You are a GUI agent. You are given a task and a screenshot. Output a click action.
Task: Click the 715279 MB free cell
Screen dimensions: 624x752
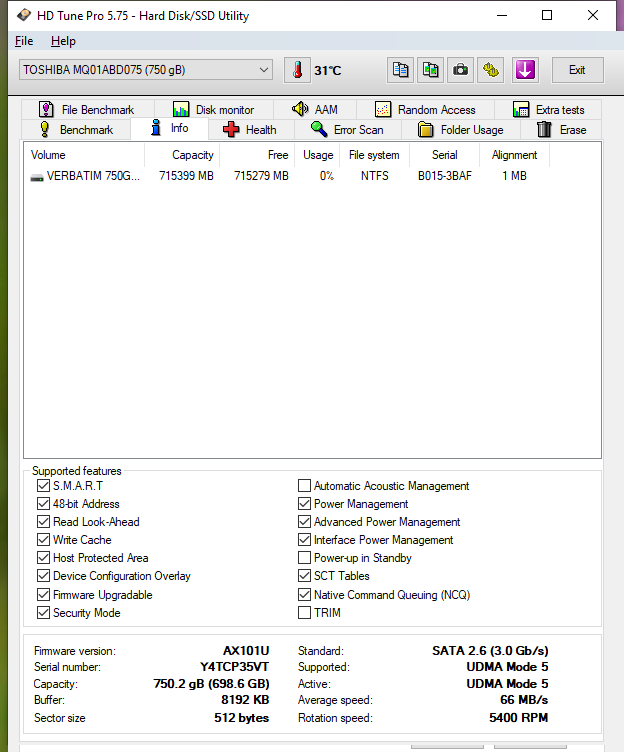click(x=261, y=176)
